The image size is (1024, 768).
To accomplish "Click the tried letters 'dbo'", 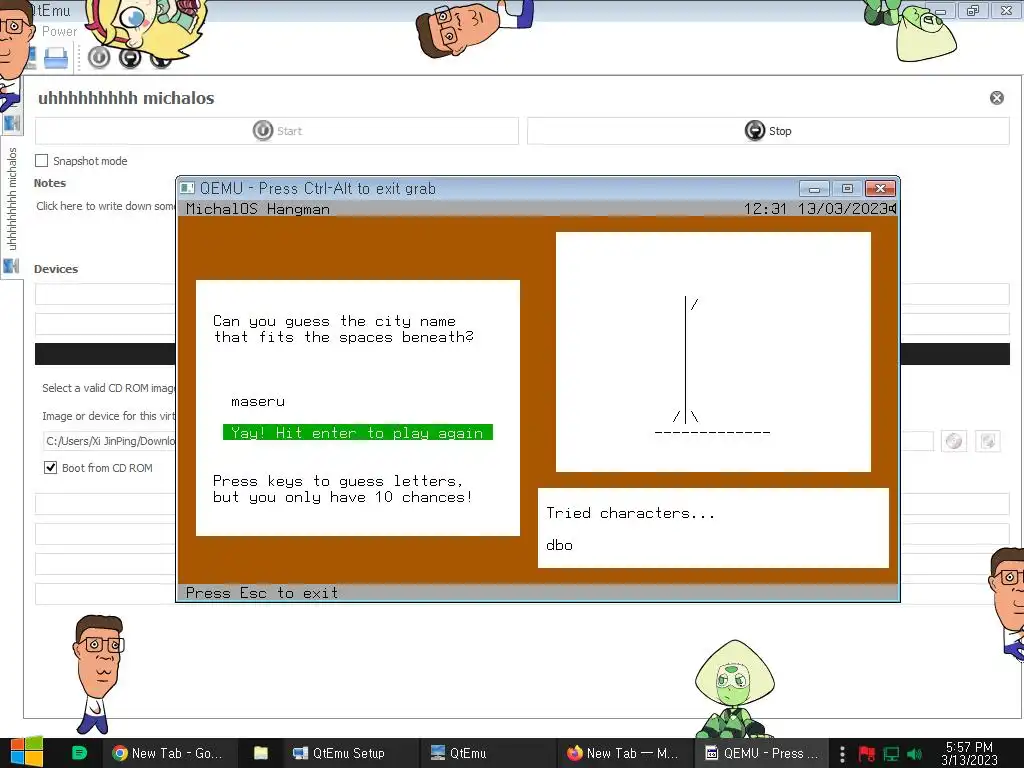I will tap(560, 545).
